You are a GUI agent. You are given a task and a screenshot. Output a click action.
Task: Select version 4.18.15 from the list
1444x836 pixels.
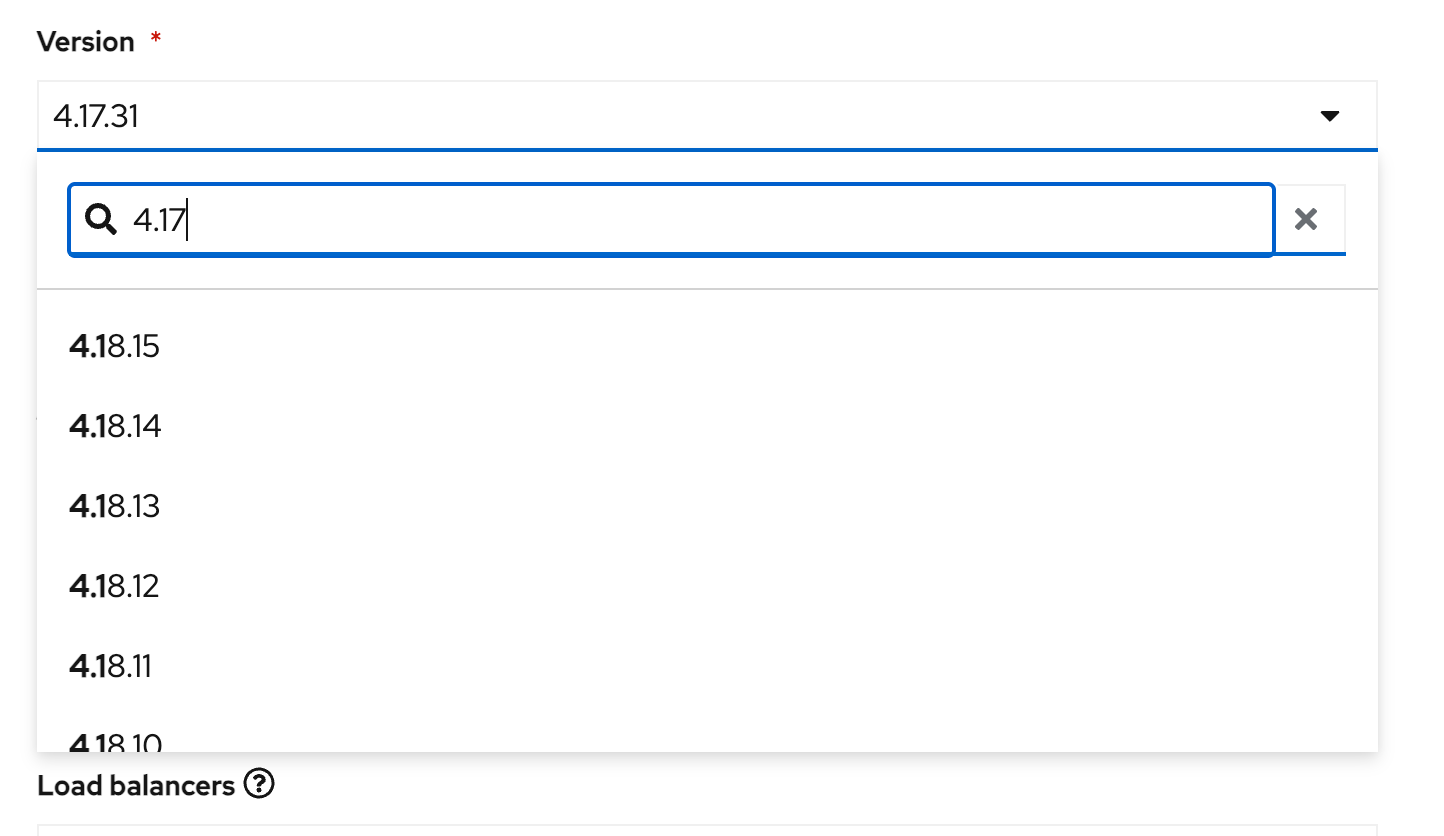coord(115,347)
